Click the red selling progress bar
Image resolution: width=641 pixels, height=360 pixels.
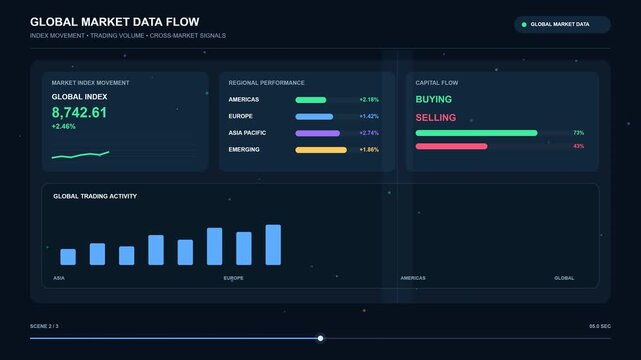tap(451, 146)
